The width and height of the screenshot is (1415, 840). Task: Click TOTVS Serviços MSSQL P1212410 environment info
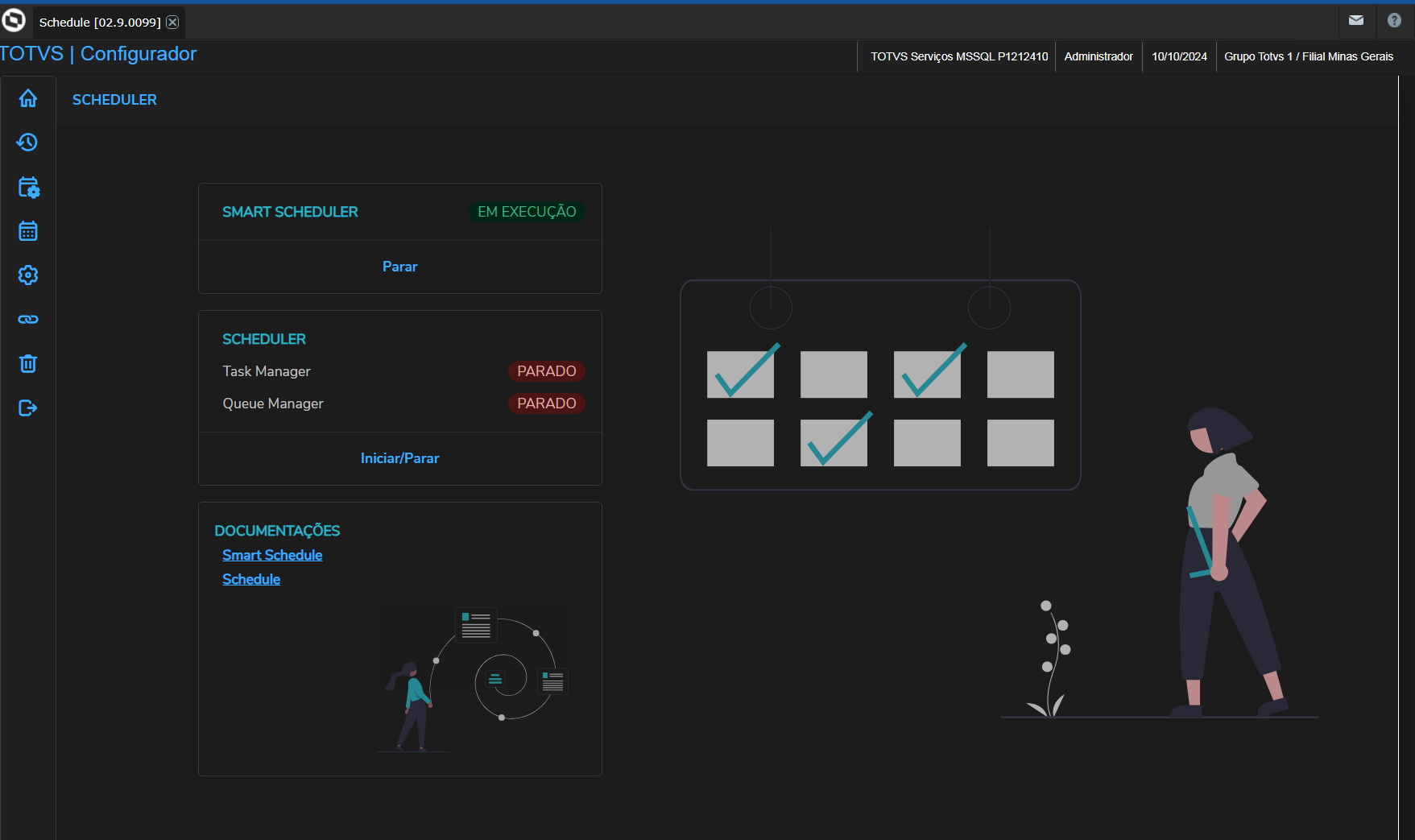coord(959,56)
